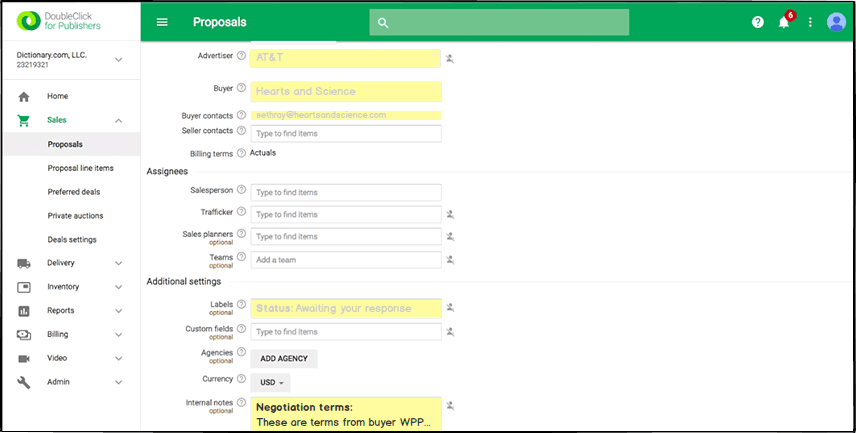Click the help icon beside Trafficker label
Viewport: 856px width, 433px height.
pos(241,212)
